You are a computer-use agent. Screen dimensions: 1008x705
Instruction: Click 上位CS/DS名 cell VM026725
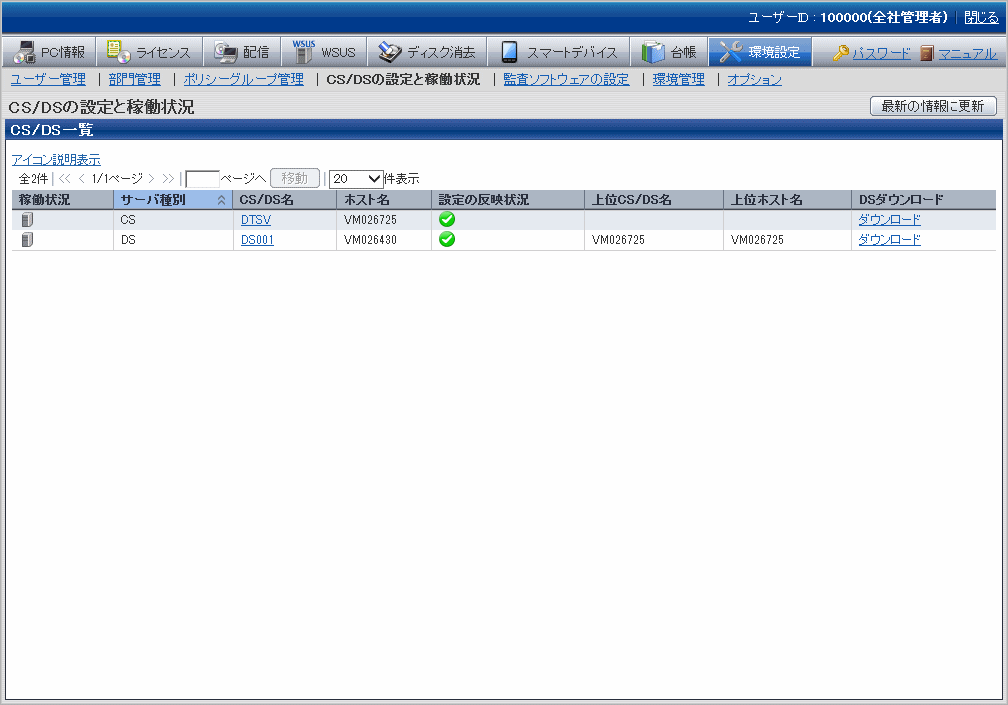tap(618, 240)
